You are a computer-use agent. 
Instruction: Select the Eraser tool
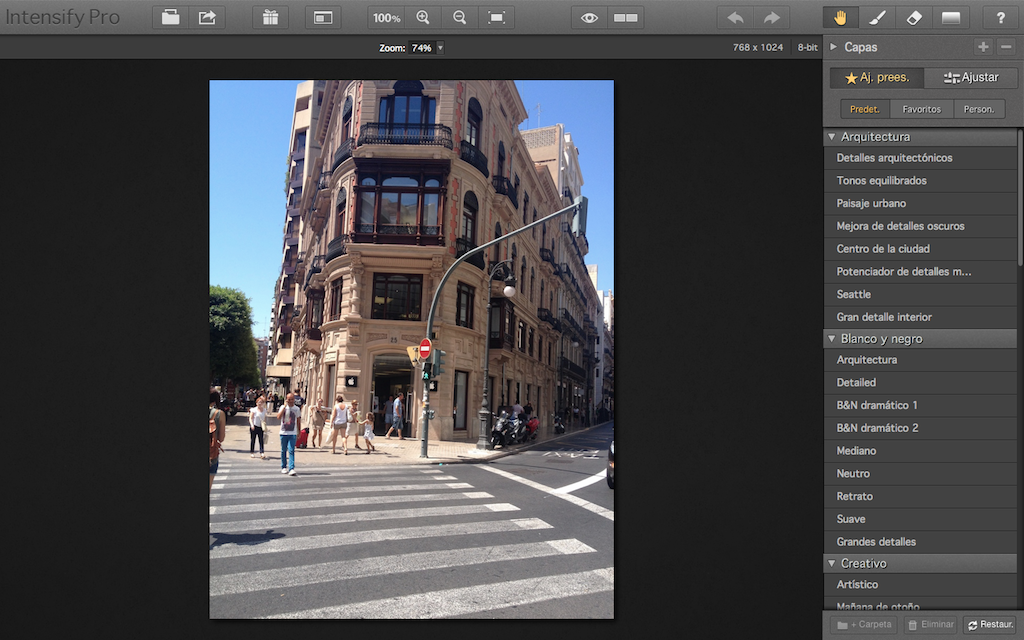coord(914,18)
